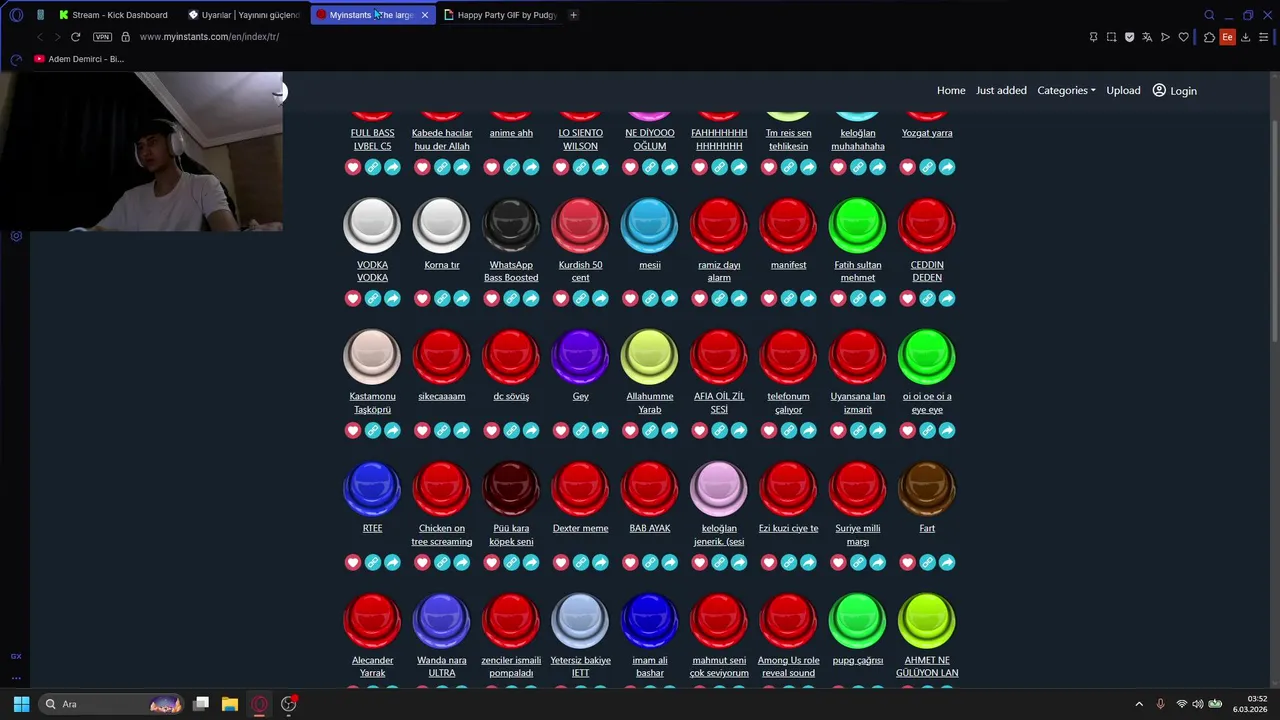The image size is (1280, 720).
Task: Toggle the VPN badge in address bar
Action: point(102,37)
